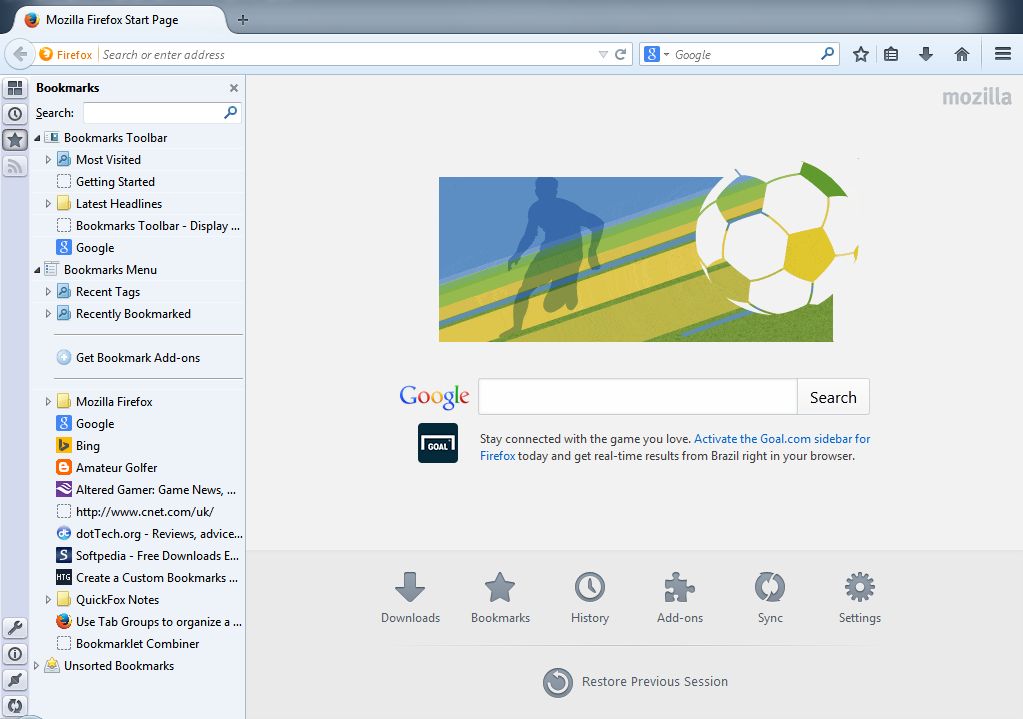1023x719 pixels.
Task: Select the Mozilla Firefox Start Page tab
Action: pos(112,20)
